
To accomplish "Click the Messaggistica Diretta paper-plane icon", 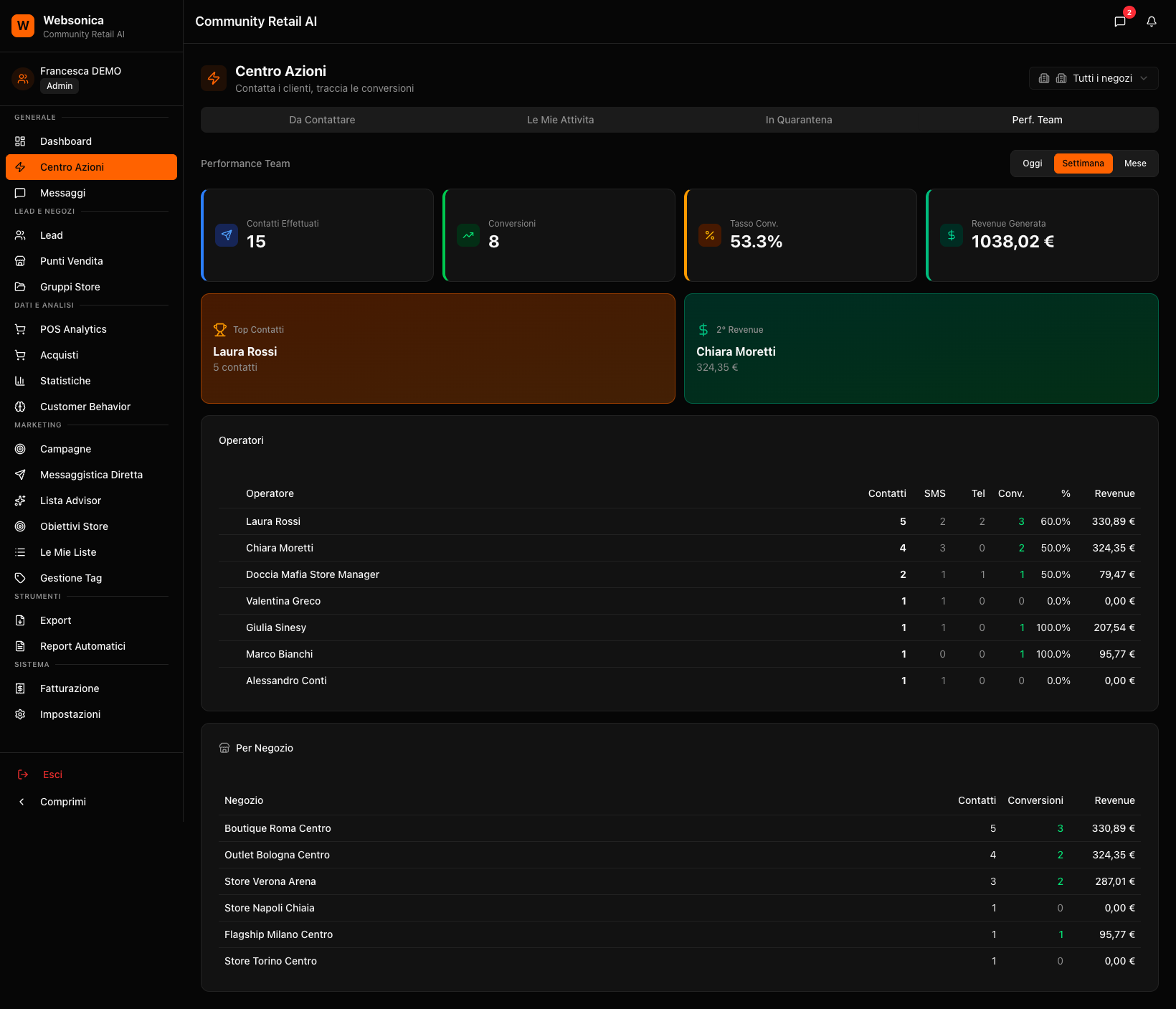I will pos(21,475).
